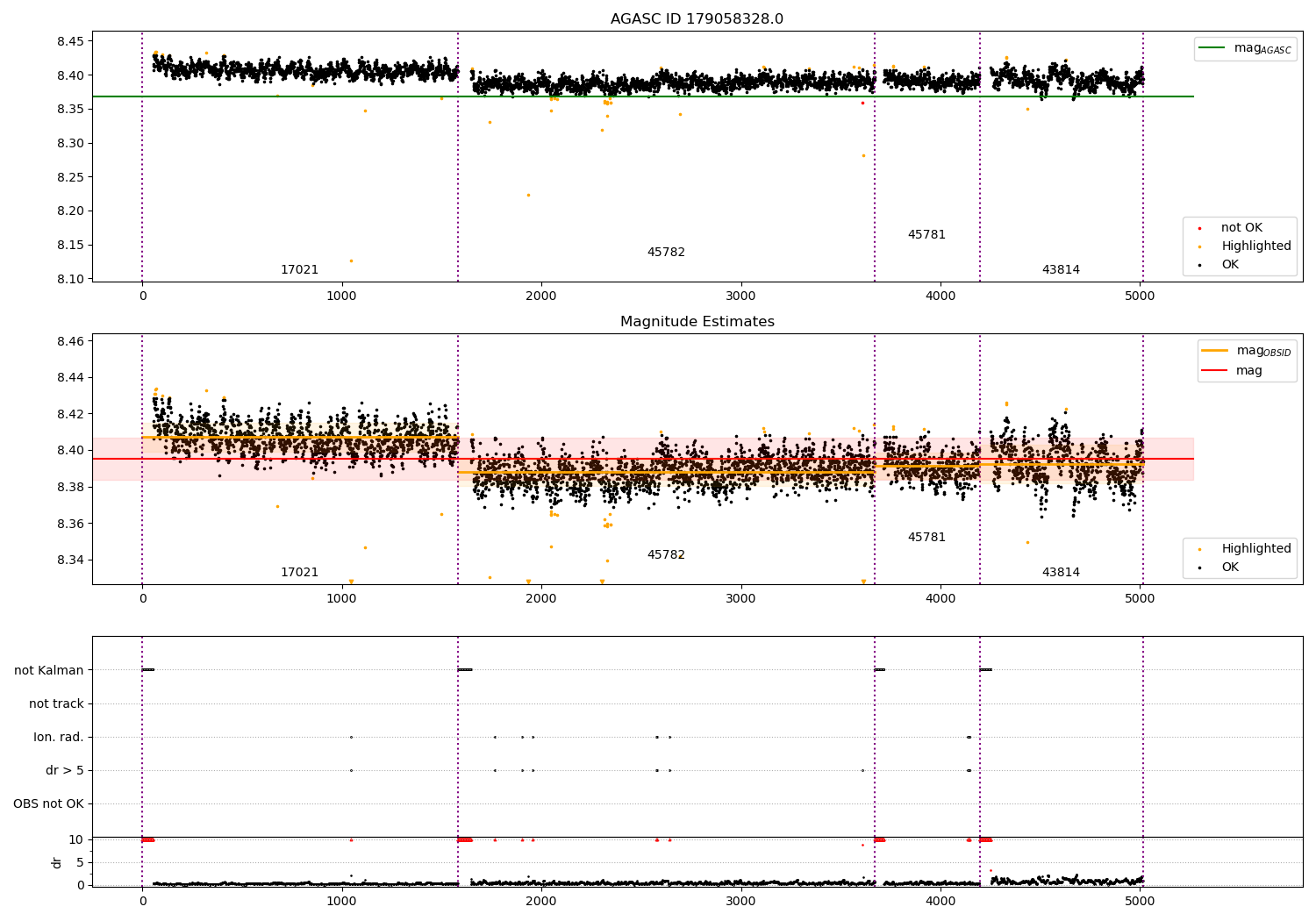Screen dimensions: 1316x921
Task: Click the 8.42 y-axis tick label
Action: pyautogui.click(x=70, y=414)
